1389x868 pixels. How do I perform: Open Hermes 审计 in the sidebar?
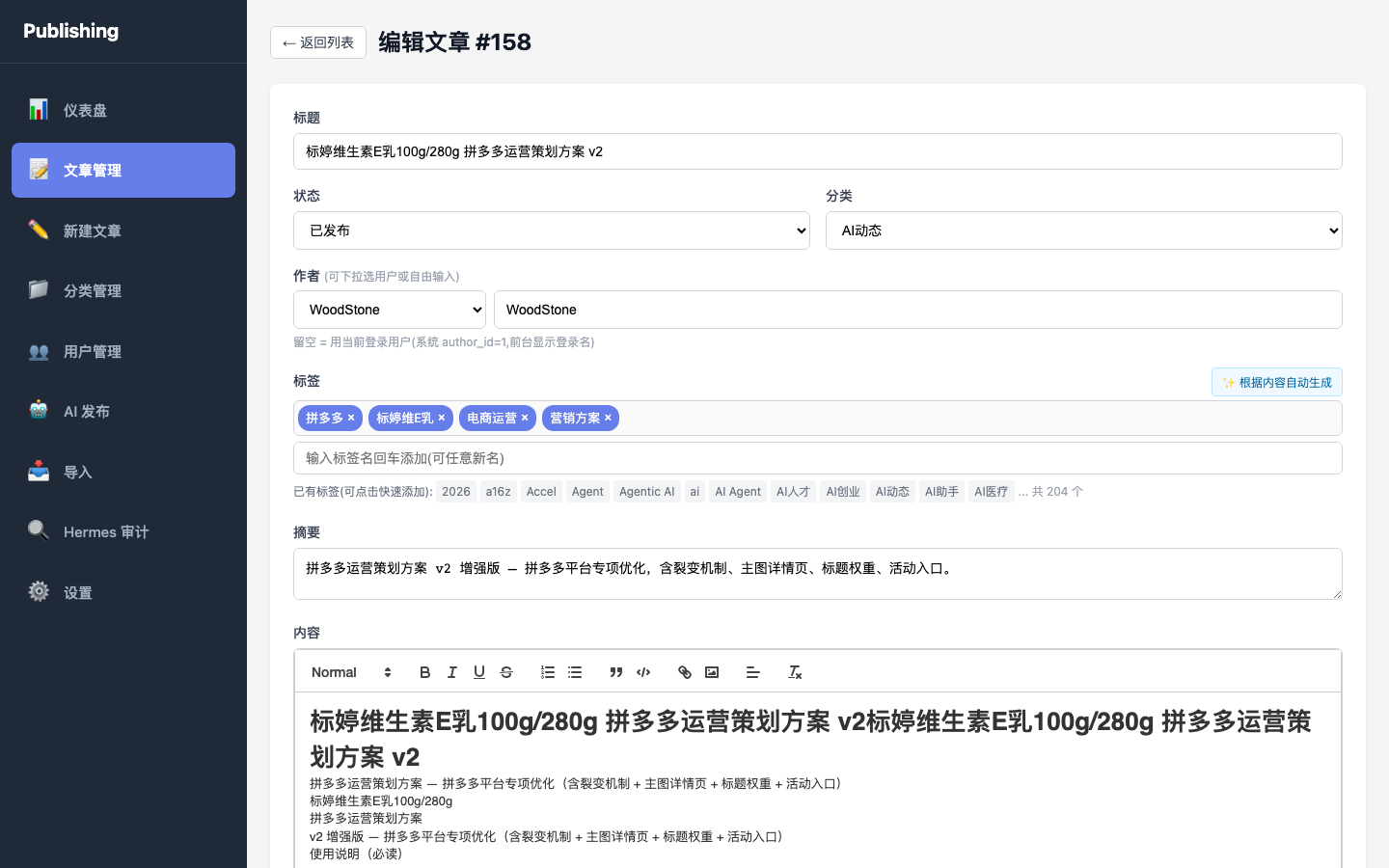(x=123, y=531)
